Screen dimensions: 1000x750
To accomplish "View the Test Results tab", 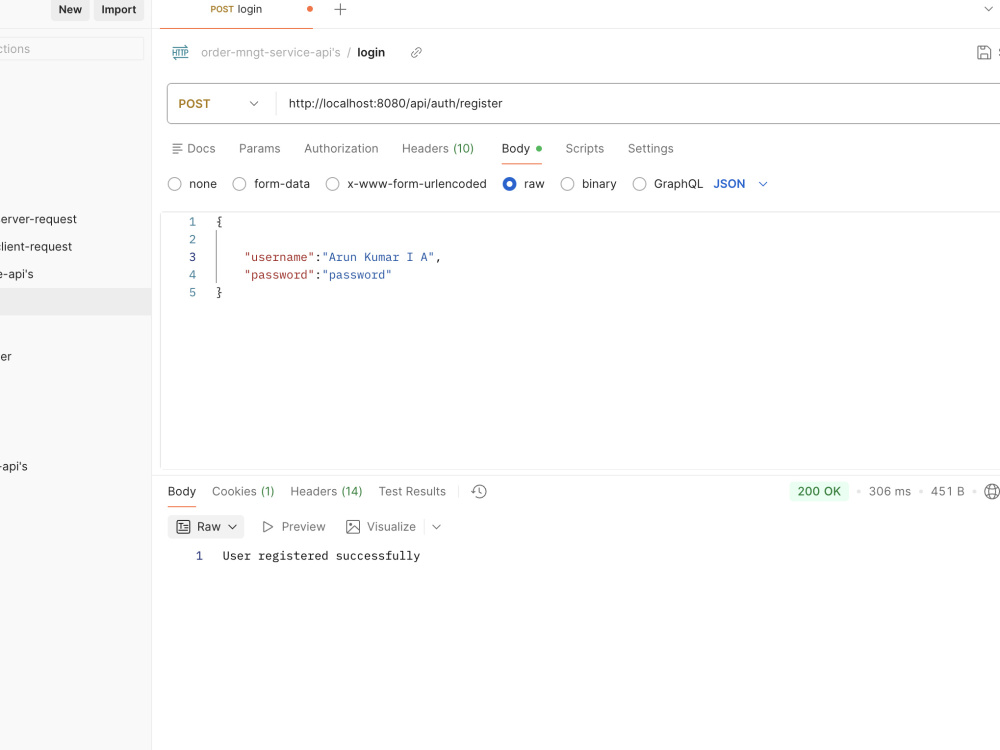I will [x=412, y=492].
